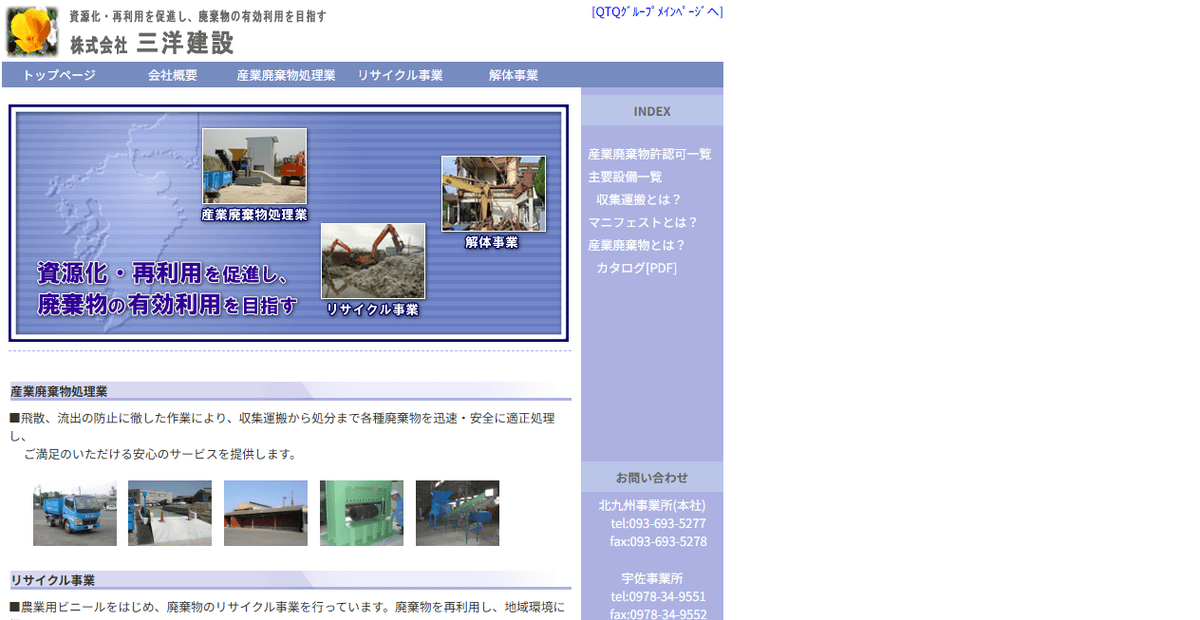
Task: Click the 産業廃棄物とは？ sidebar entry
Action: 636,245
